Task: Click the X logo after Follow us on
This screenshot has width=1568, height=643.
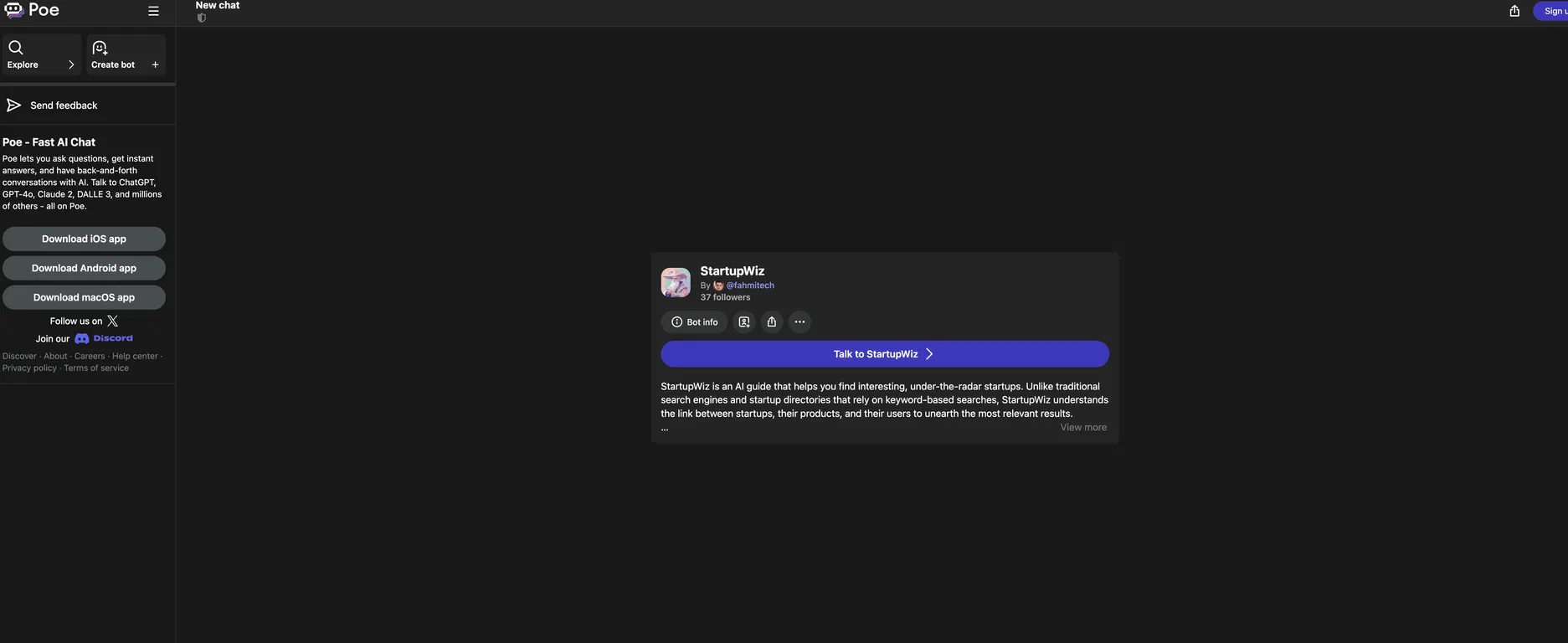Action: pyautogui.click(x=112, y=321)
